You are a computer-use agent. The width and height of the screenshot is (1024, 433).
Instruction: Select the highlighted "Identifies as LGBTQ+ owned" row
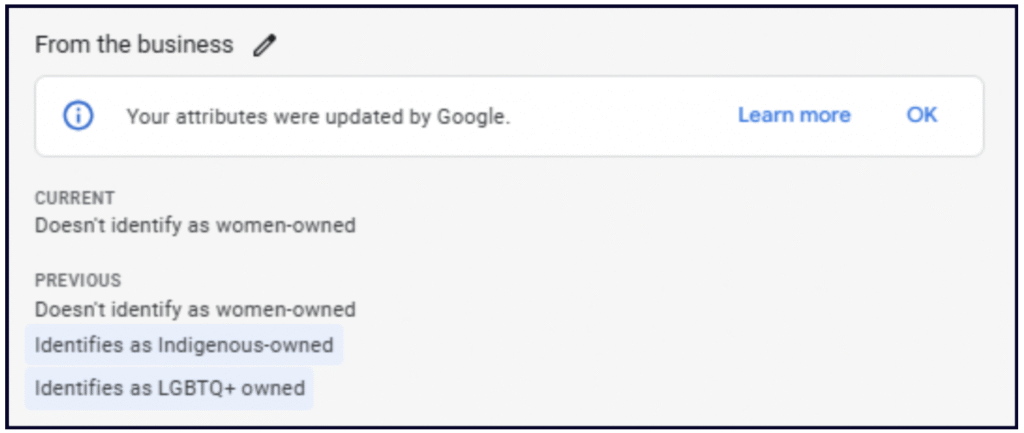170,387
